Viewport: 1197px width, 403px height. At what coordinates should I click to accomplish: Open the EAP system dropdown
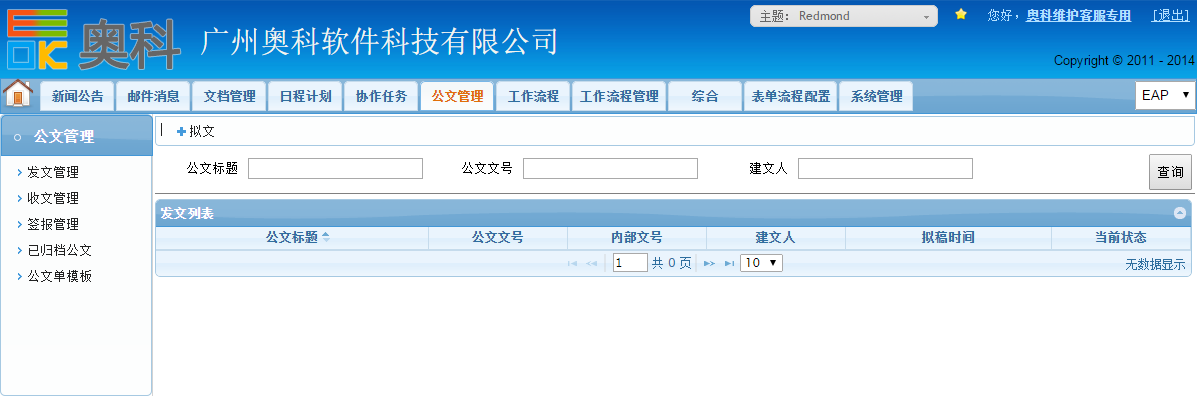(x=1165, y=95)
